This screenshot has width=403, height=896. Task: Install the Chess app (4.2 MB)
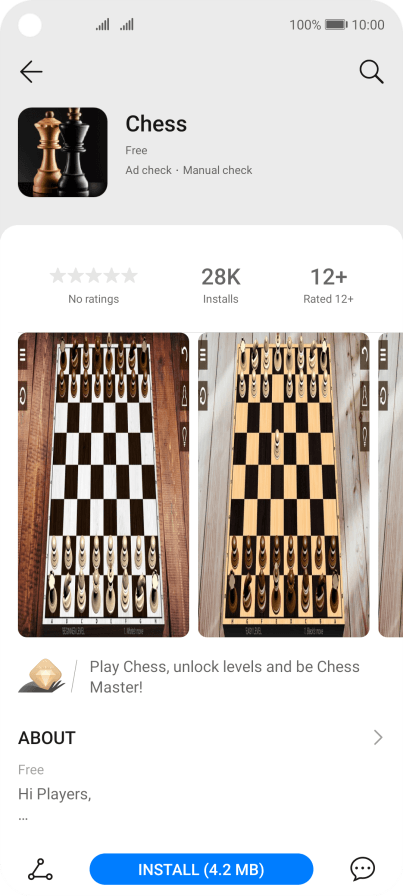pyautogui.click(x=201, y=870)
